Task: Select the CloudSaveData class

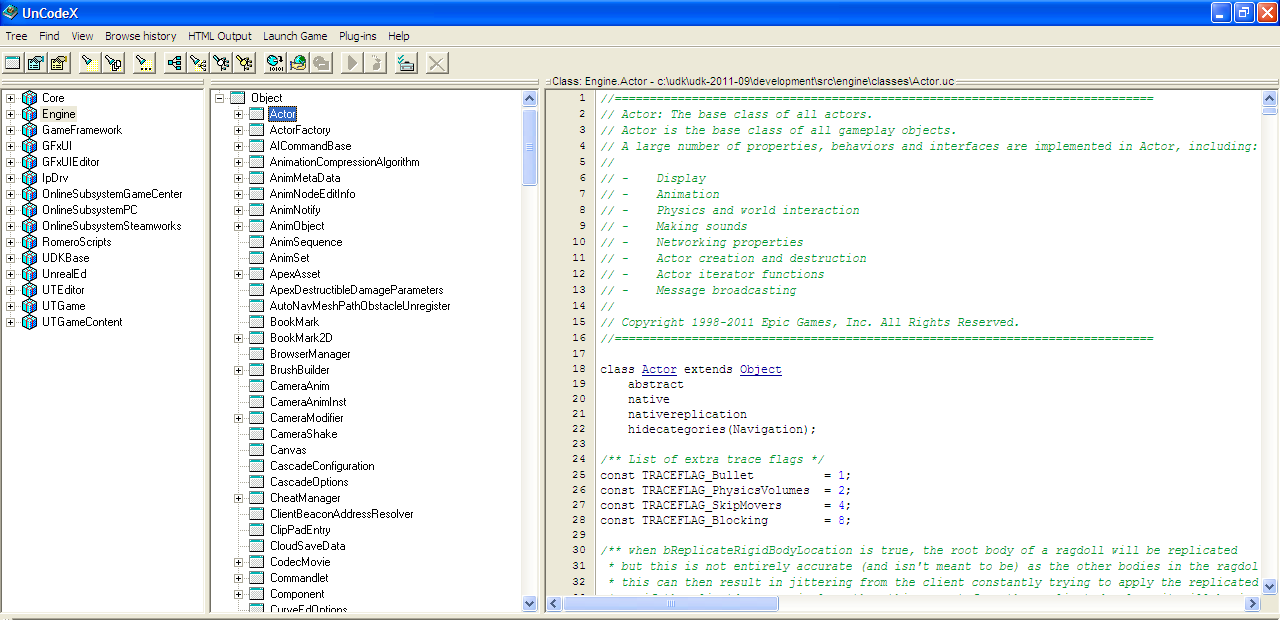Action: [307, 546]
